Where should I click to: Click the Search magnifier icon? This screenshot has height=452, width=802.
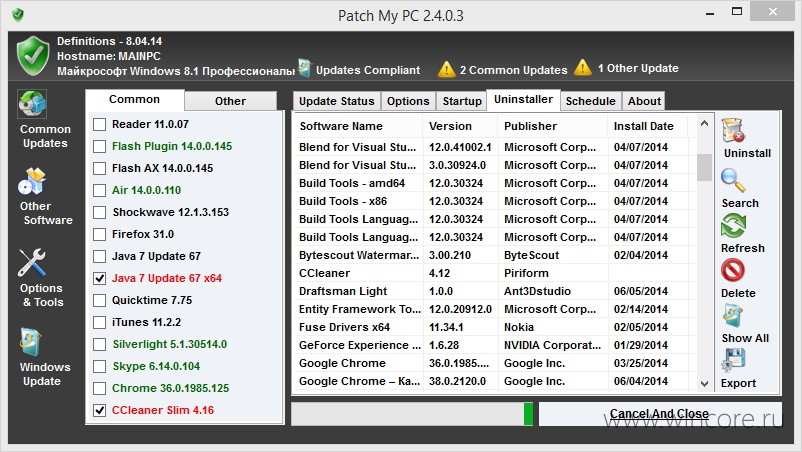733,180
